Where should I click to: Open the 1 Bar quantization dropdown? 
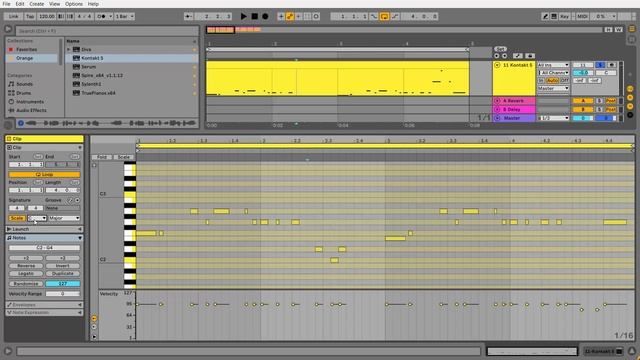(124, 16)
